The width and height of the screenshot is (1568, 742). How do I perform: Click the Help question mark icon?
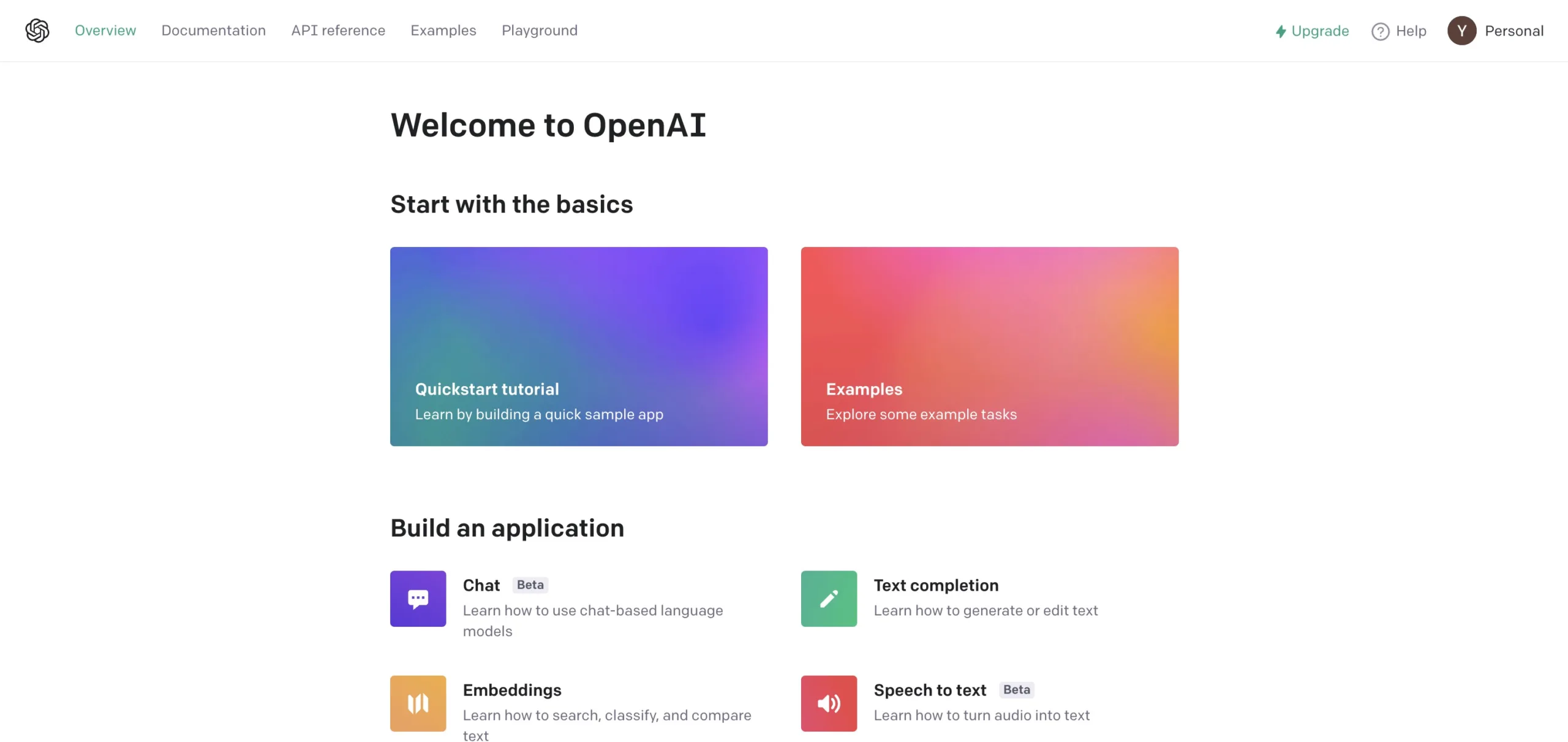1380,31
